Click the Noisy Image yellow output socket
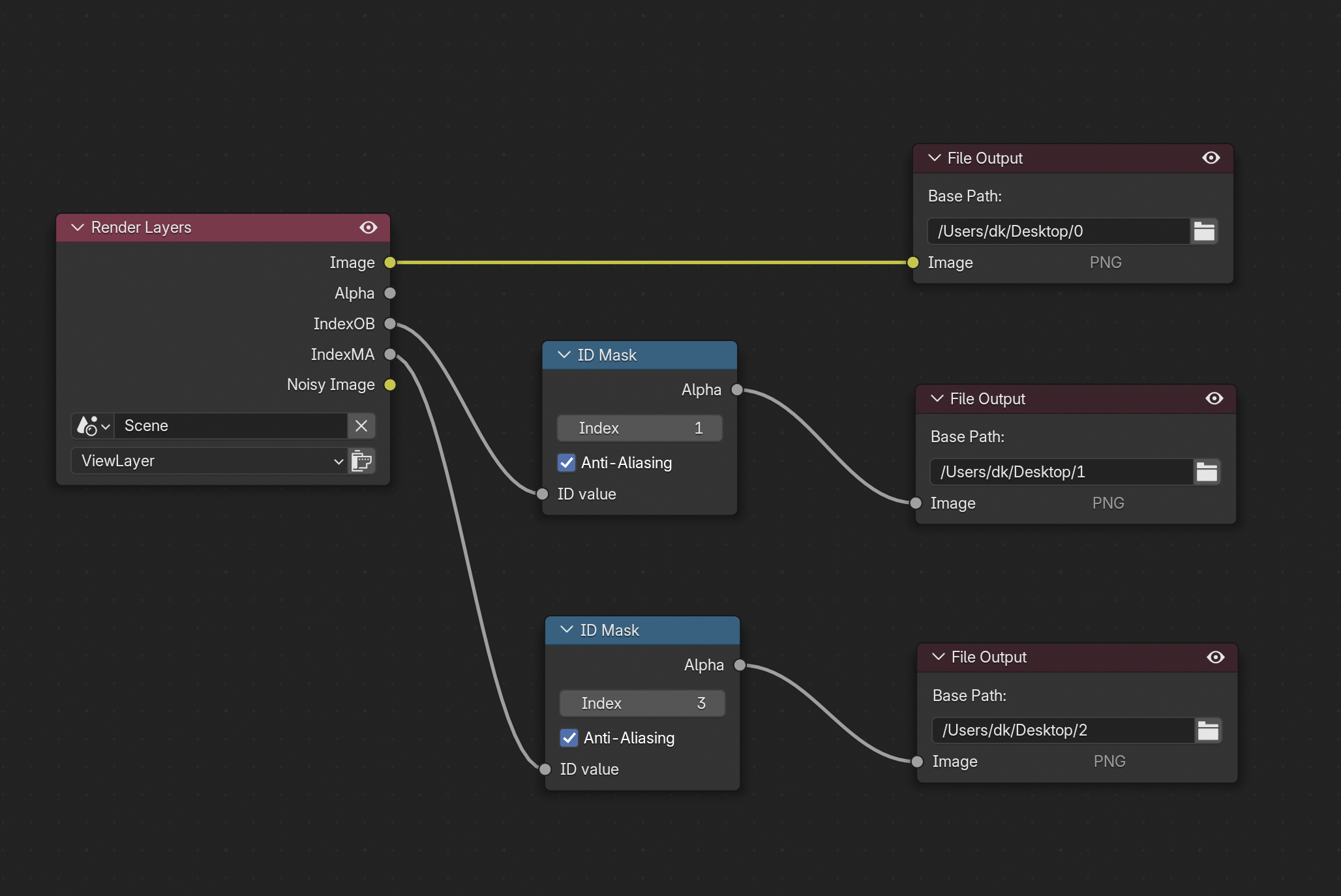 click(390, 385)
